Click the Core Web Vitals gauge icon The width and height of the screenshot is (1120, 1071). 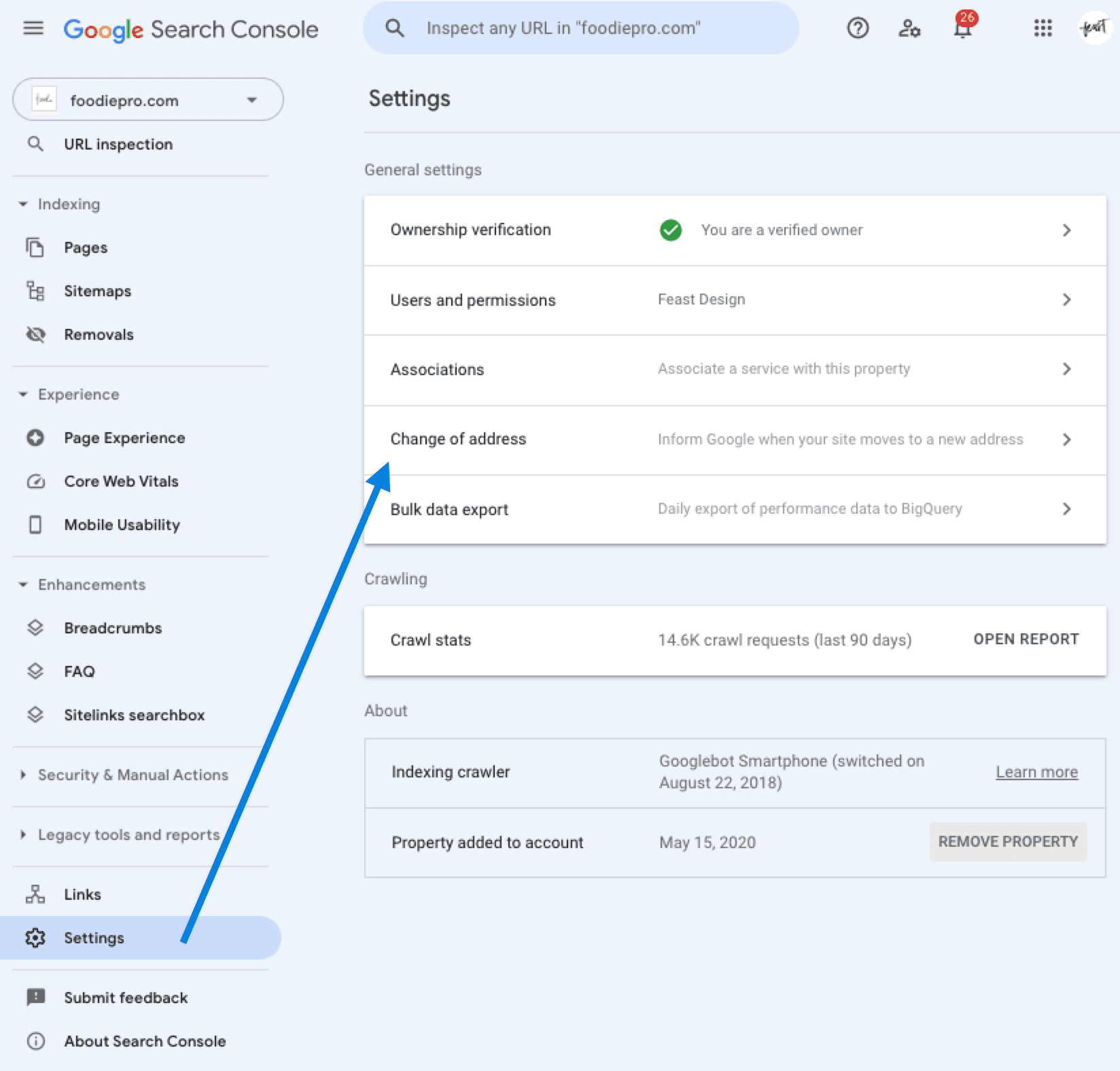[35, 481]
